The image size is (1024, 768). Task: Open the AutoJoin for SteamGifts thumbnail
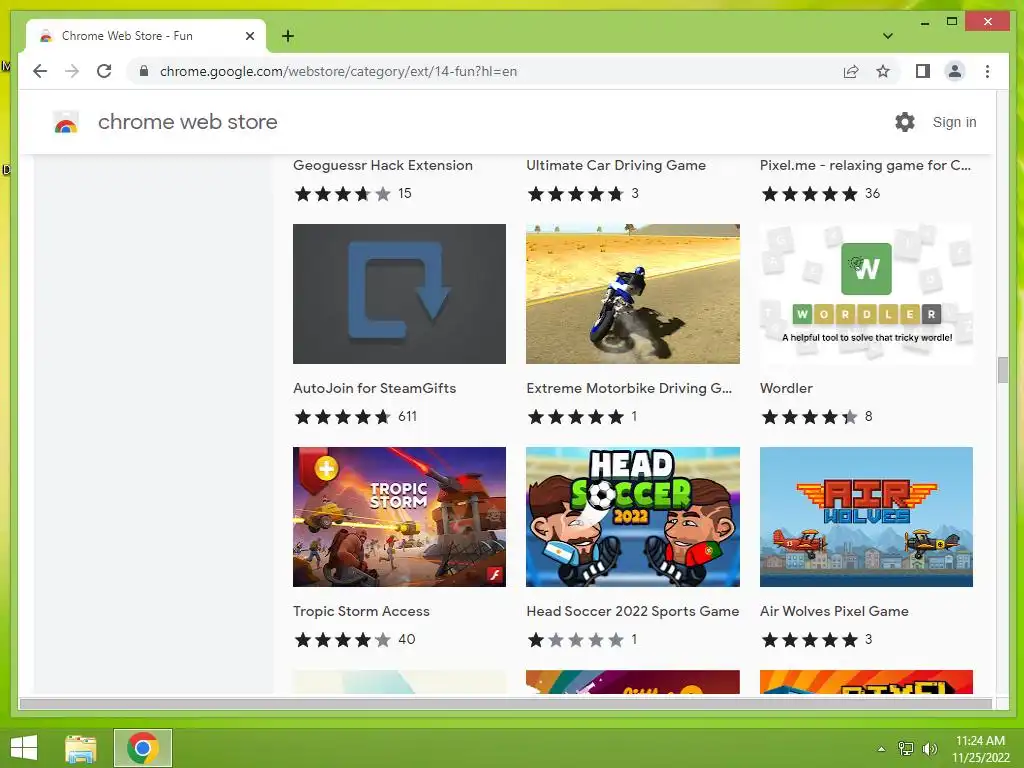[399, 294]
